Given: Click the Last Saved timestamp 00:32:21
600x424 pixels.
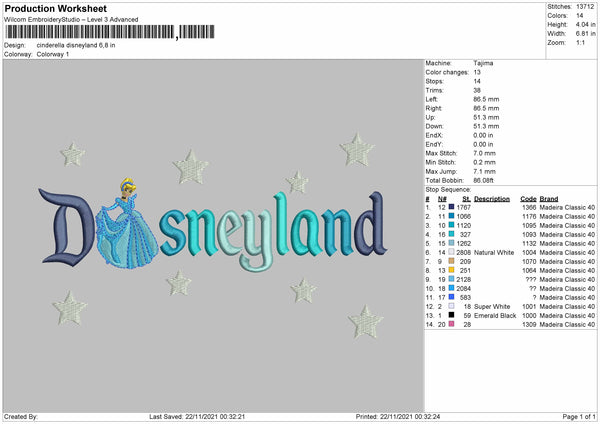Looking at the screenshot, I should 232,417.
